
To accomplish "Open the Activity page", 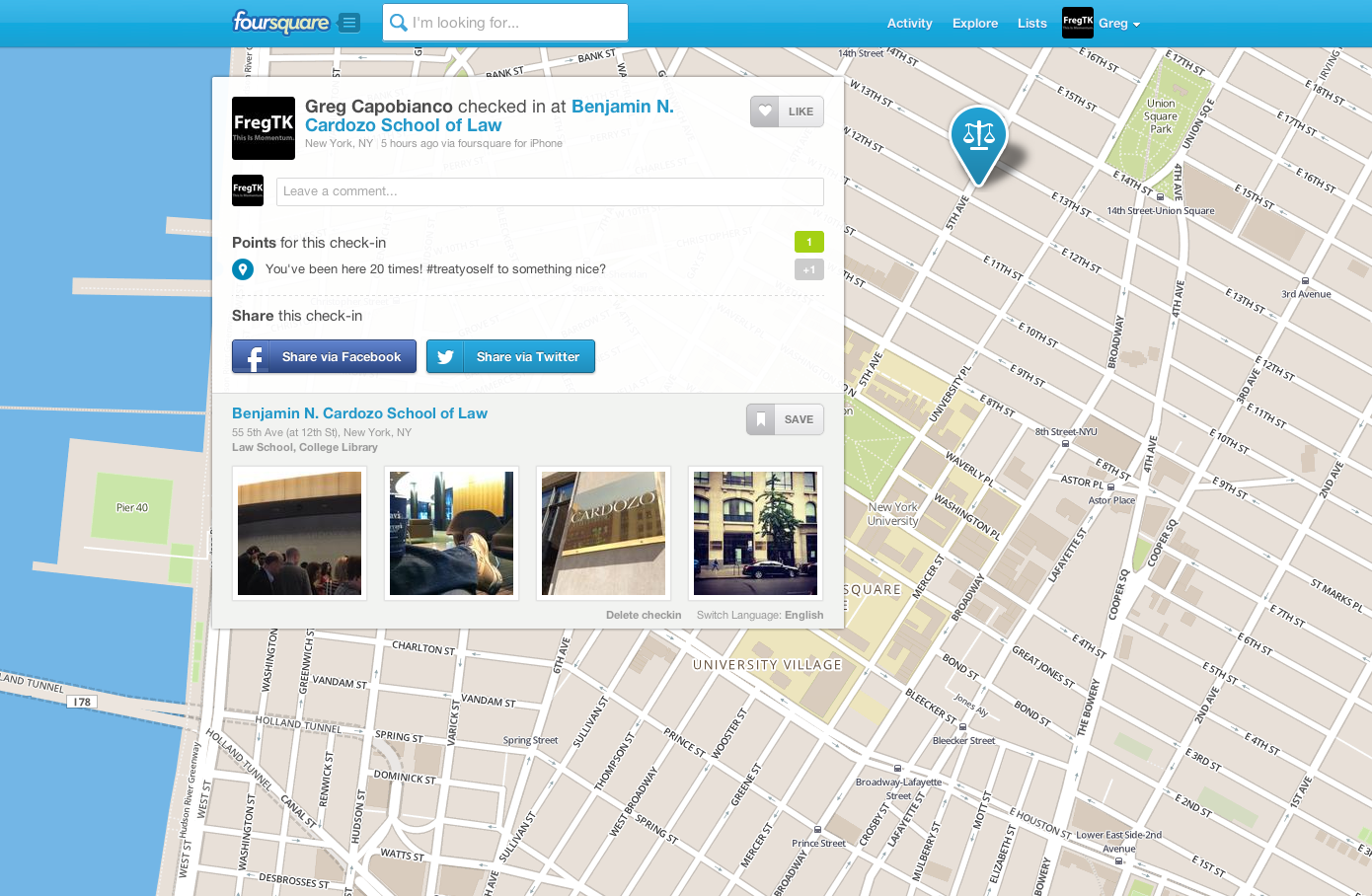I will pyautogui.click(x=909, y=23).
